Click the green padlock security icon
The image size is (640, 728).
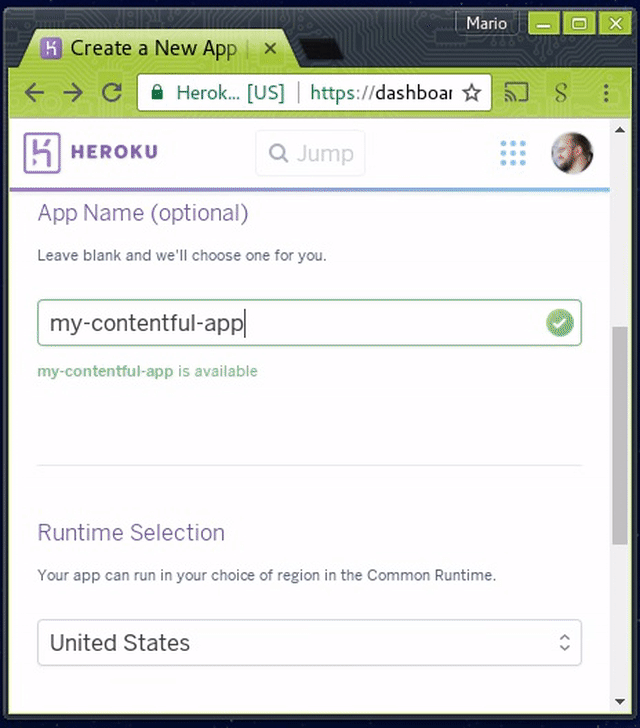[157, 92]
